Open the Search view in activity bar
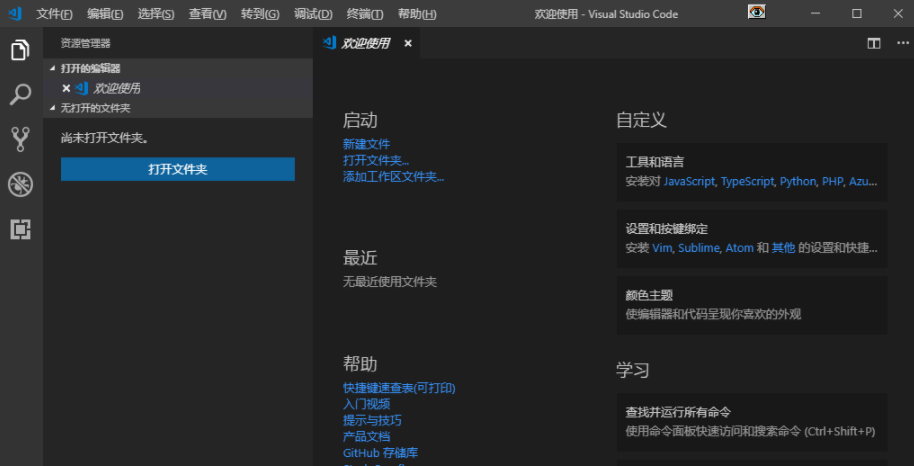 (x=20, y=94)
